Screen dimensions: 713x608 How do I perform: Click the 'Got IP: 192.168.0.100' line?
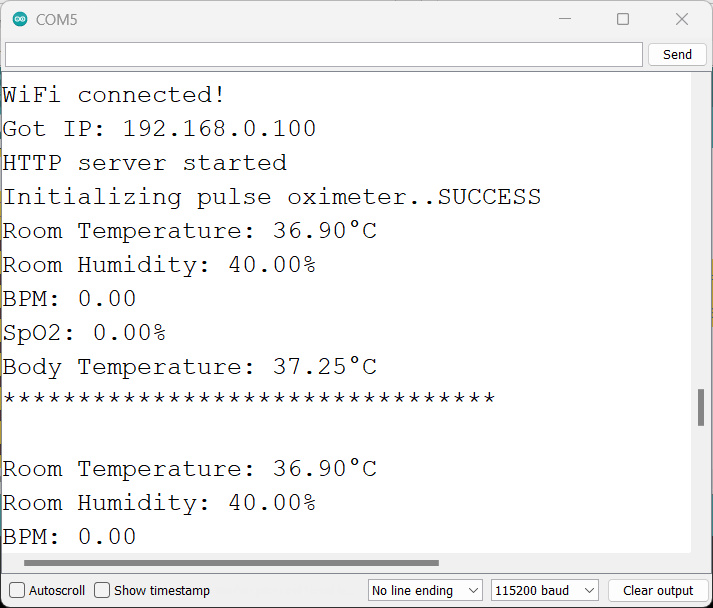coord(159,129)
